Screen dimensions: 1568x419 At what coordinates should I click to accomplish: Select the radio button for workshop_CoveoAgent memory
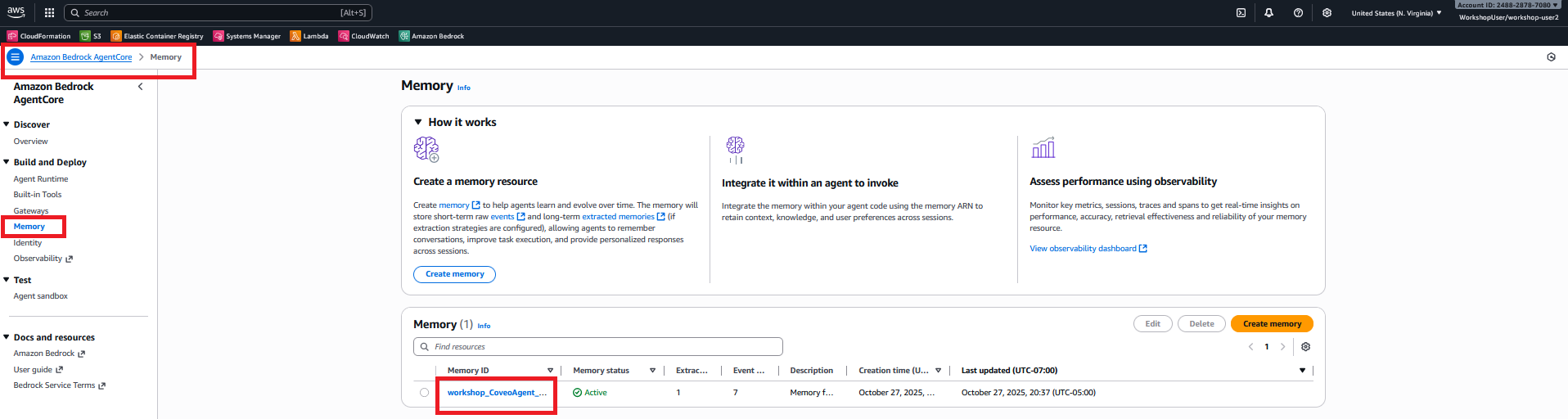pyautogui.click(x=424, y=393)
